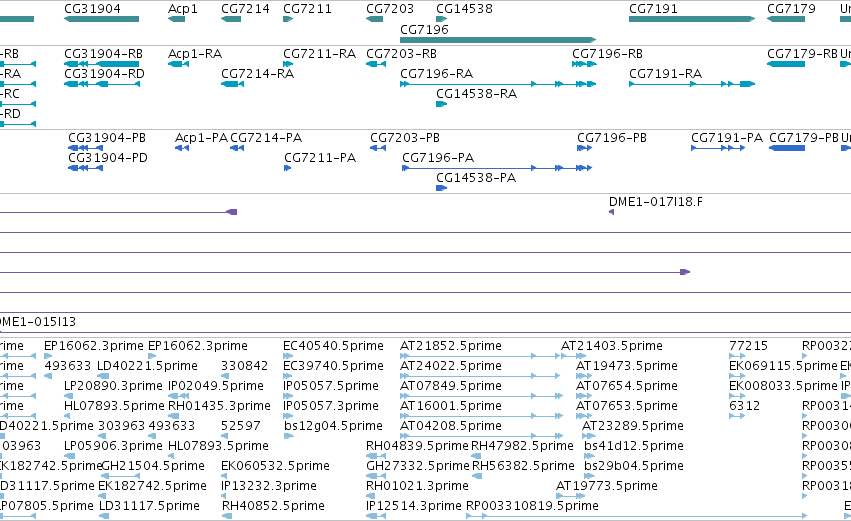This screenshot has width=851, height=521.
Task: Open EST bs12g04.5prime
Action: (333, 426)
